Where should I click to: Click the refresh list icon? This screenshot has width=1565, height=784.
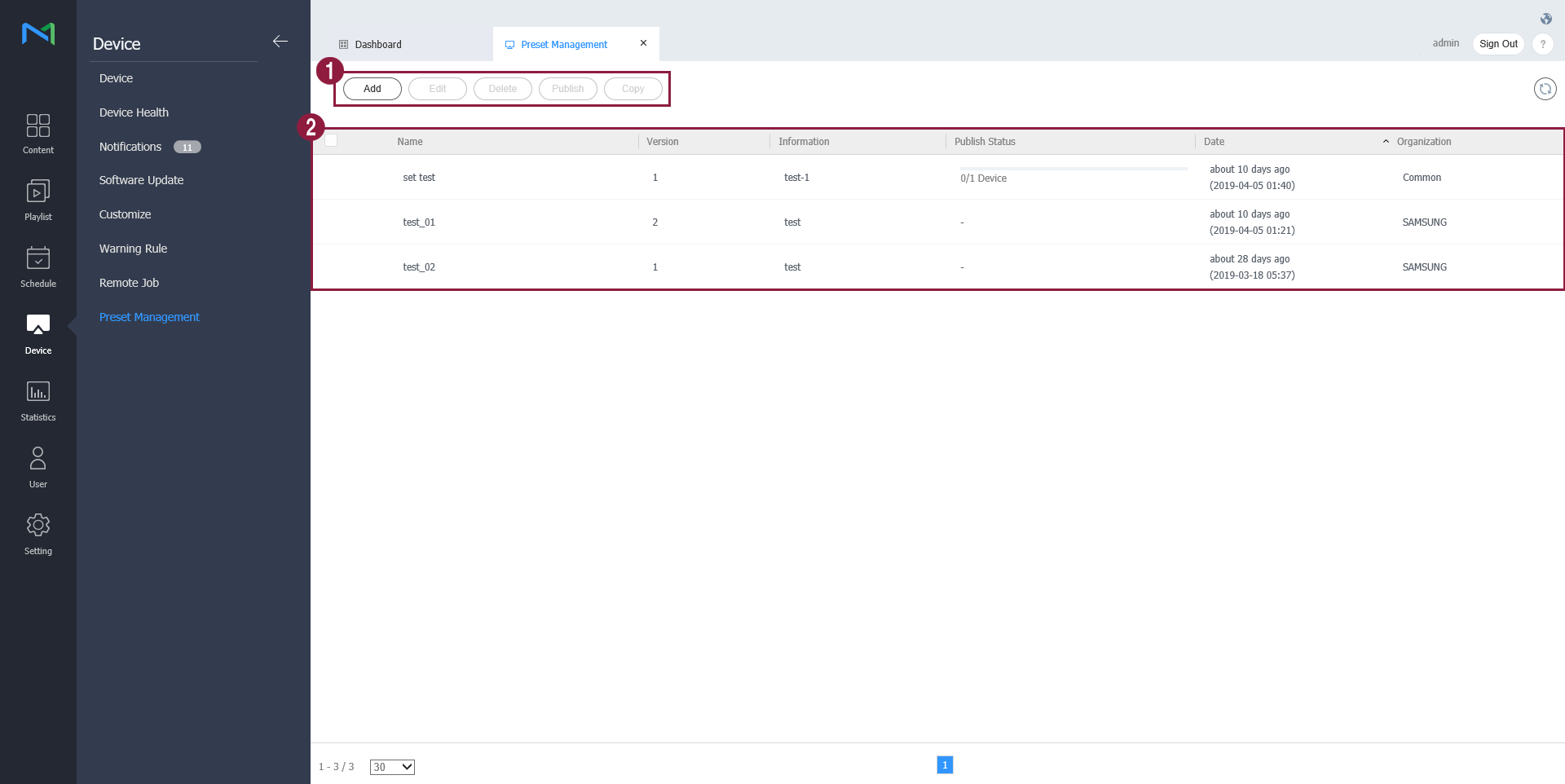(x=1545, y=89)
